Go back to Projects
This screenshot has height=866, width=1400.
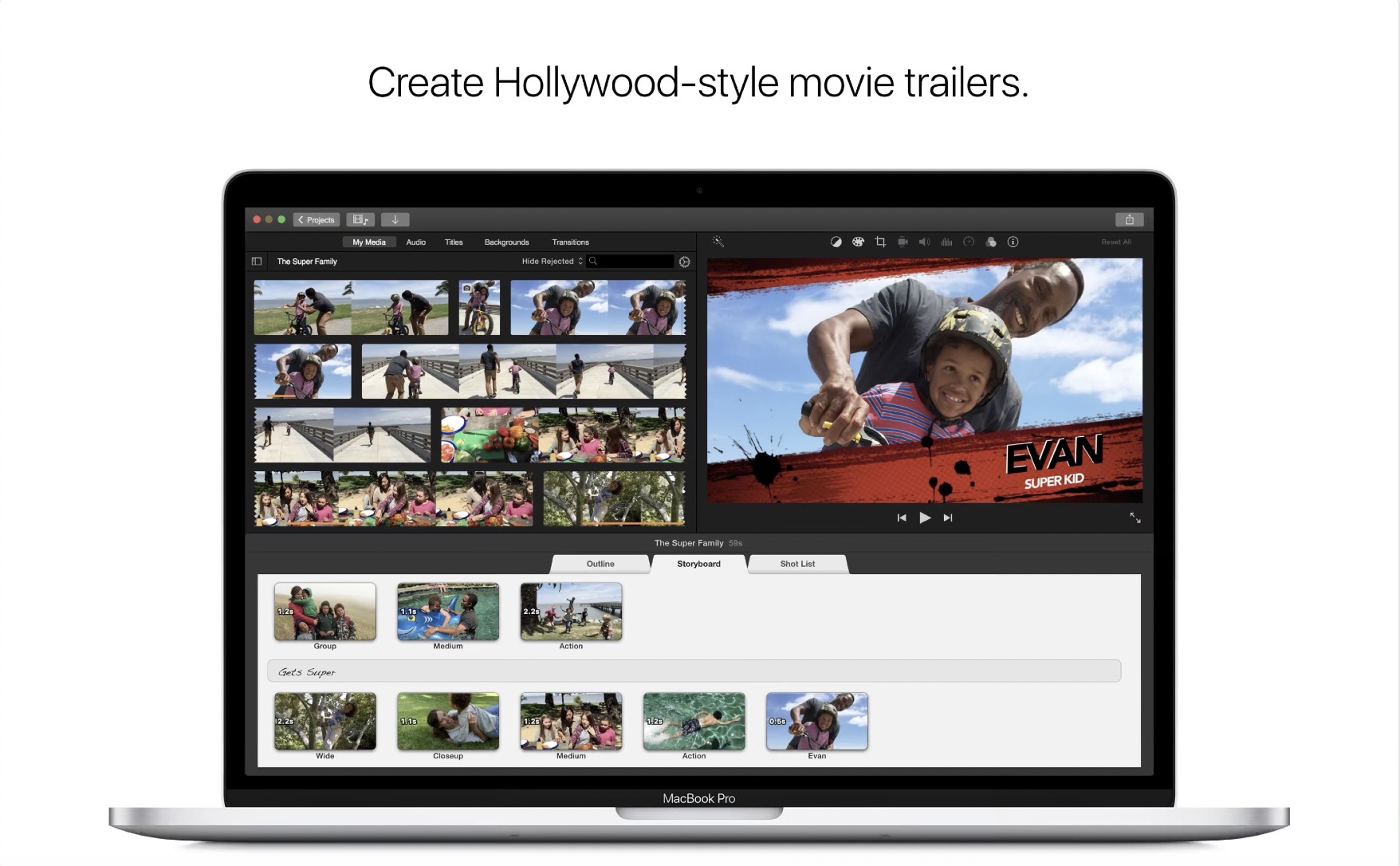point(317,219)
